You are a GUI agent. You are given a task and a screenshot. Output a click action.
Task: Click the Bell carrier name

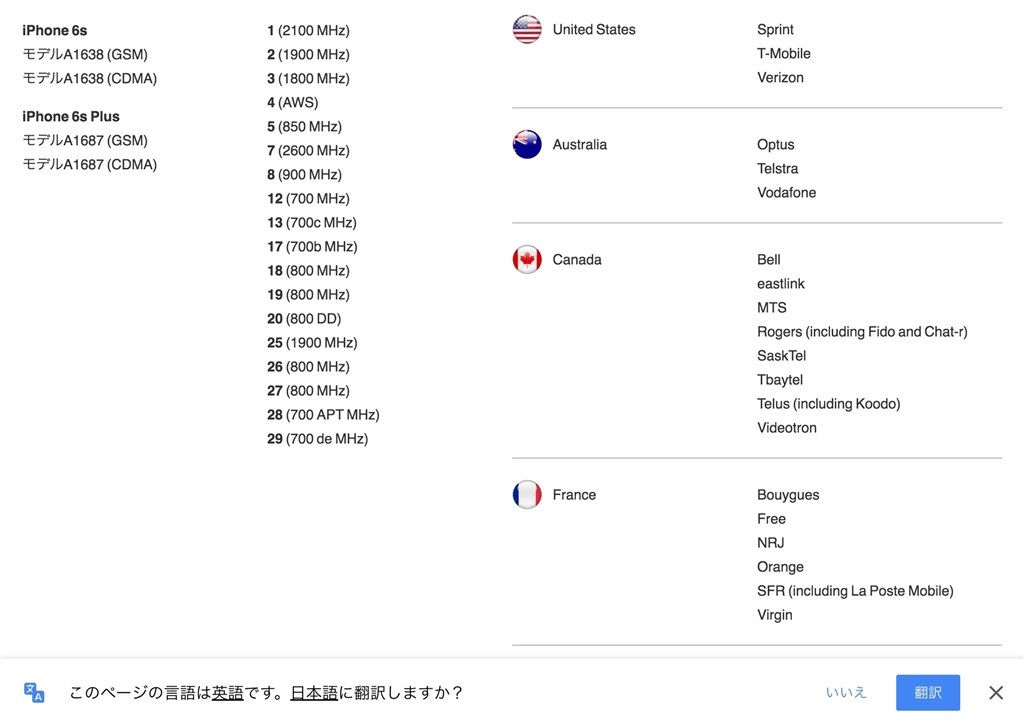(769, 259)
